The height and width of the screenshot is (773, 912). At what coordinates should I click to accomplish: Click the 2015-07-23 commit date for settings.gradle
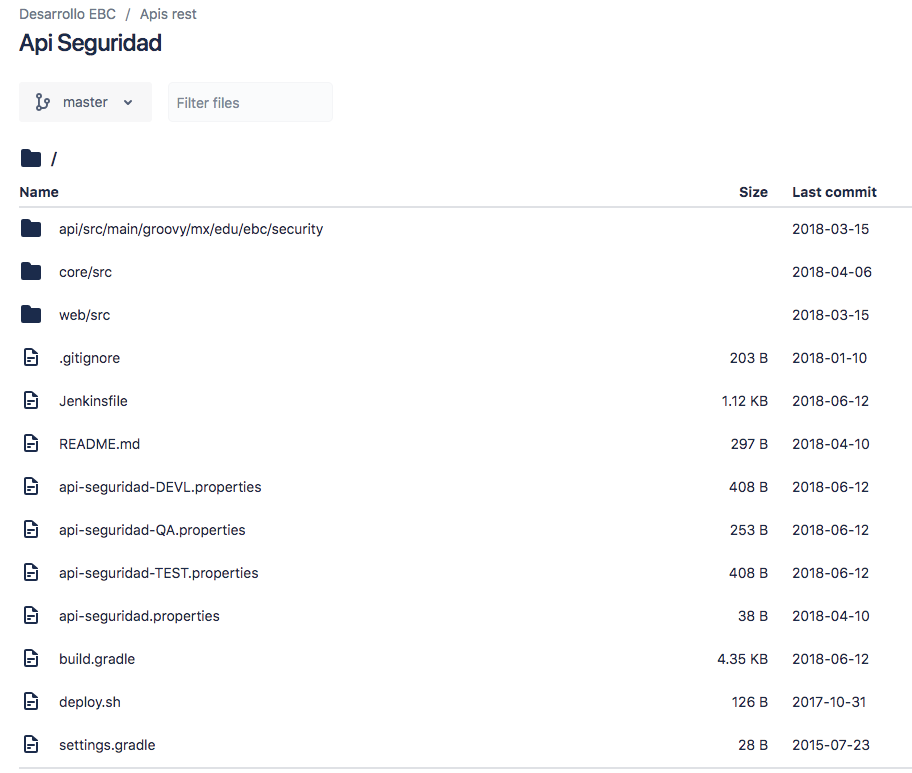[831, 746]
